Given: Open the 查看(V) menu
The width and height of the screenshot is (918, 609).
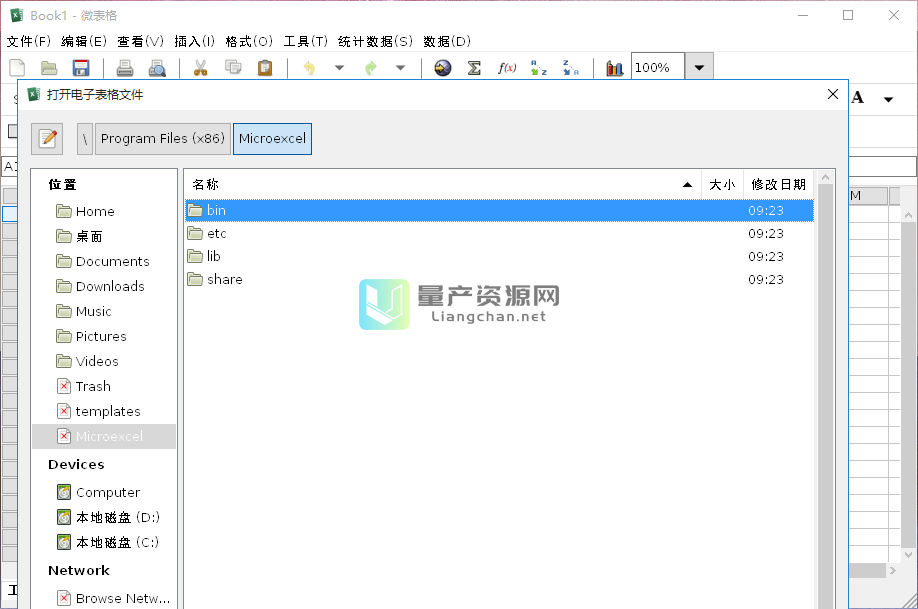Looking at the screenshot, I should [x=141, y=42].
